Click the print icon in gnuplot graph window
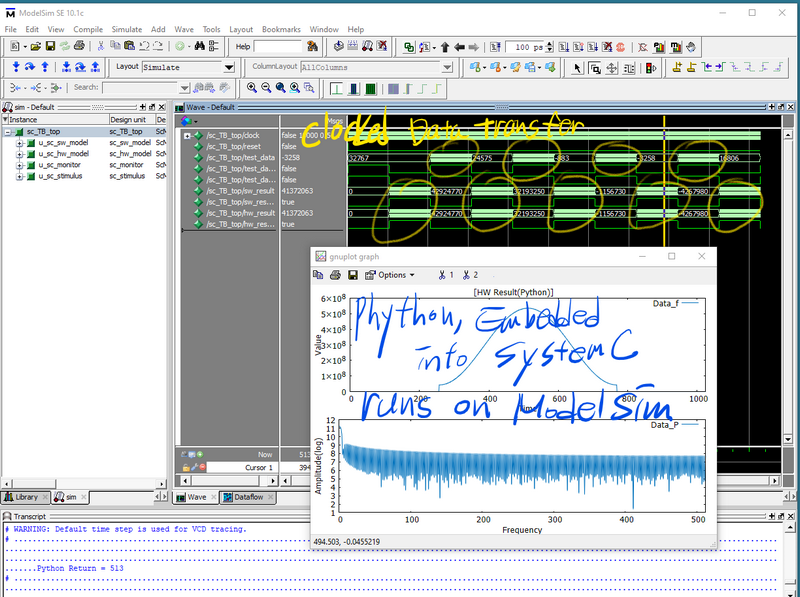This screenshot has width=800, height=597. (x=335, y=275)
